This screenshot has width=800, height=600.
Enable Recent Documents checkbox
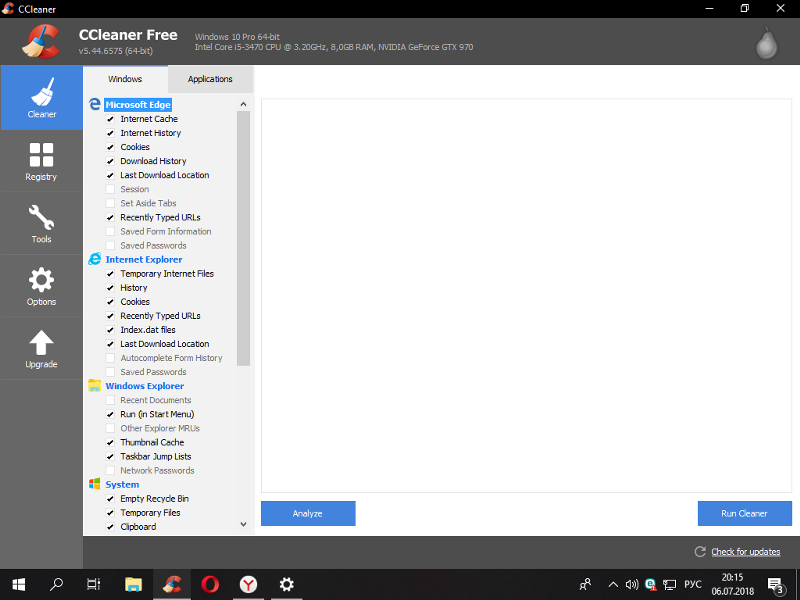click(110, 400)
